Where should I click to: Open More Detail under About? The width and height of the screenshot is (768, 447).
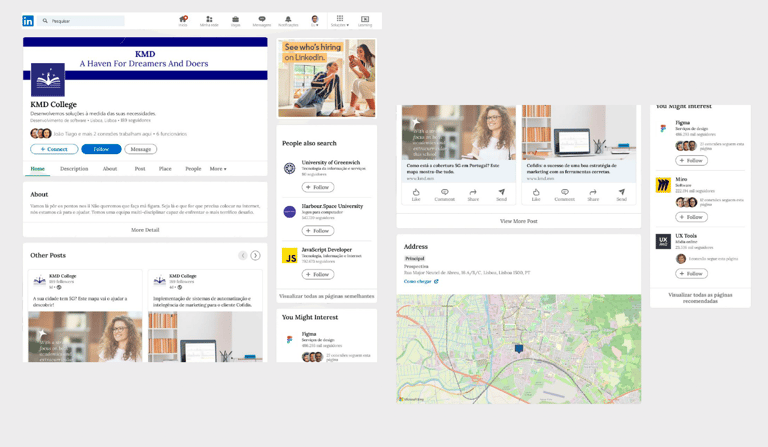145,230
